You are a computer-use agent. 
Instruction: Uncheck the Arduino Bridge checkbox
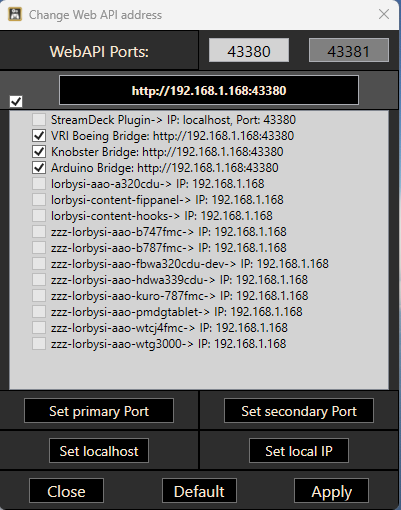[x=39, y=168]
